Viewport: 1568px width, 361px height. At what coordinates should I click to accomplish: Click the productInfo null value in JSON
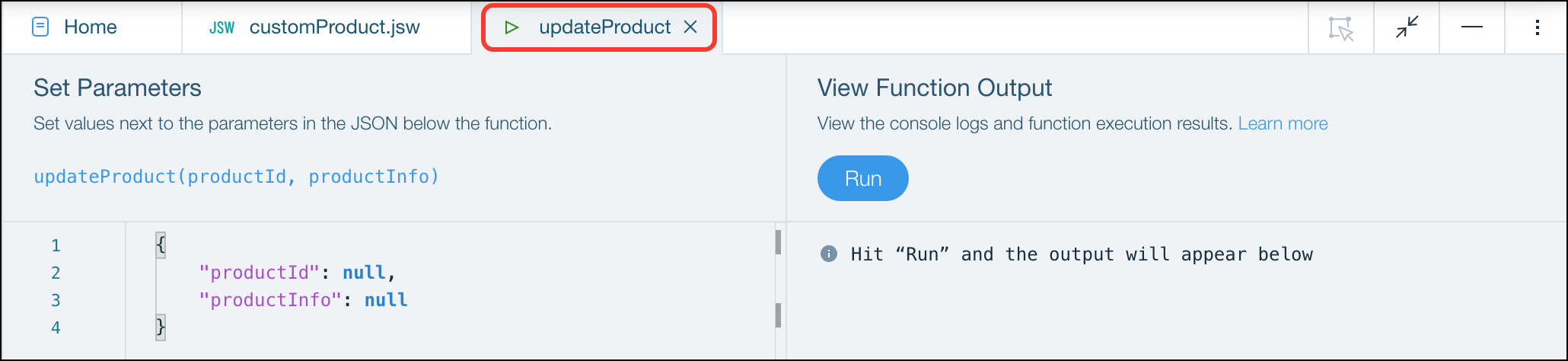(386, 300)
